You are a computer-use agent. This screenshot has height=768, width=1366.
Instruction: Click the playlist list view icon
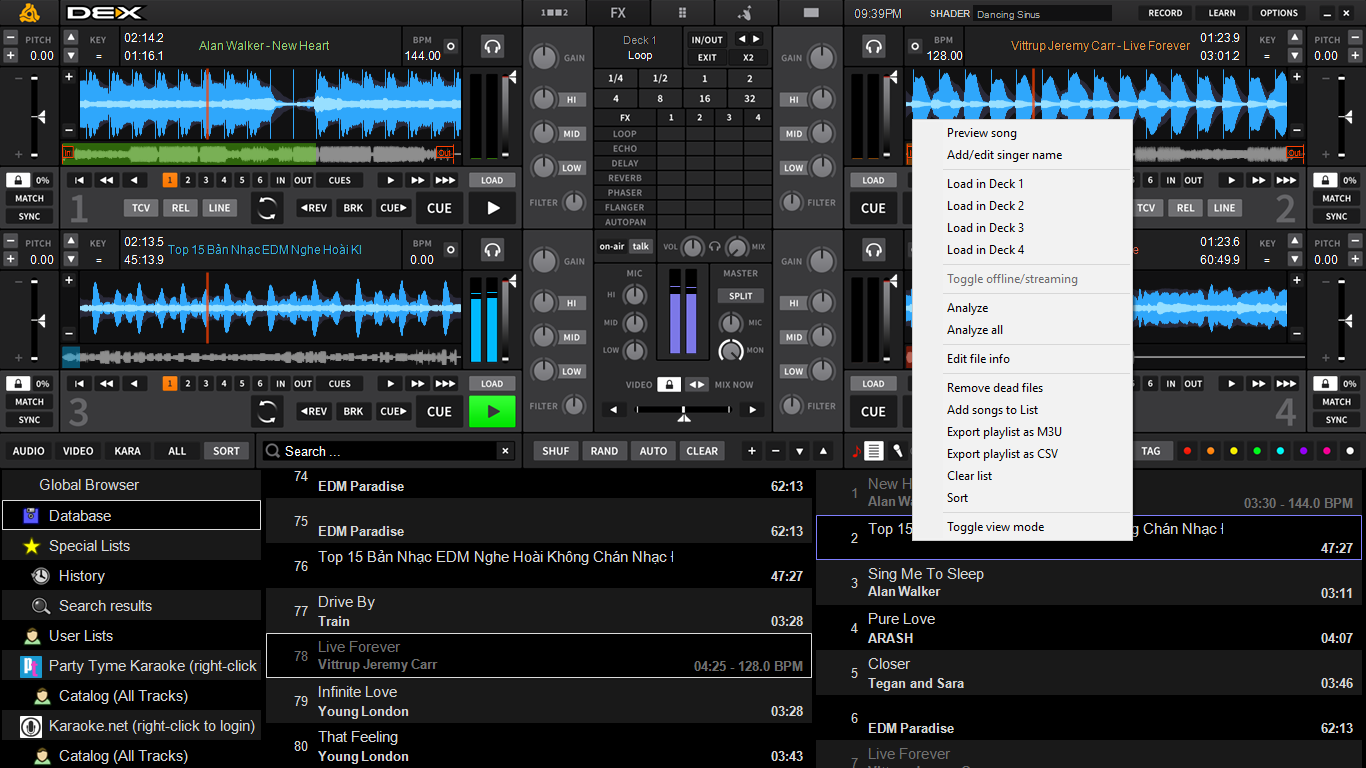(874, 451)
